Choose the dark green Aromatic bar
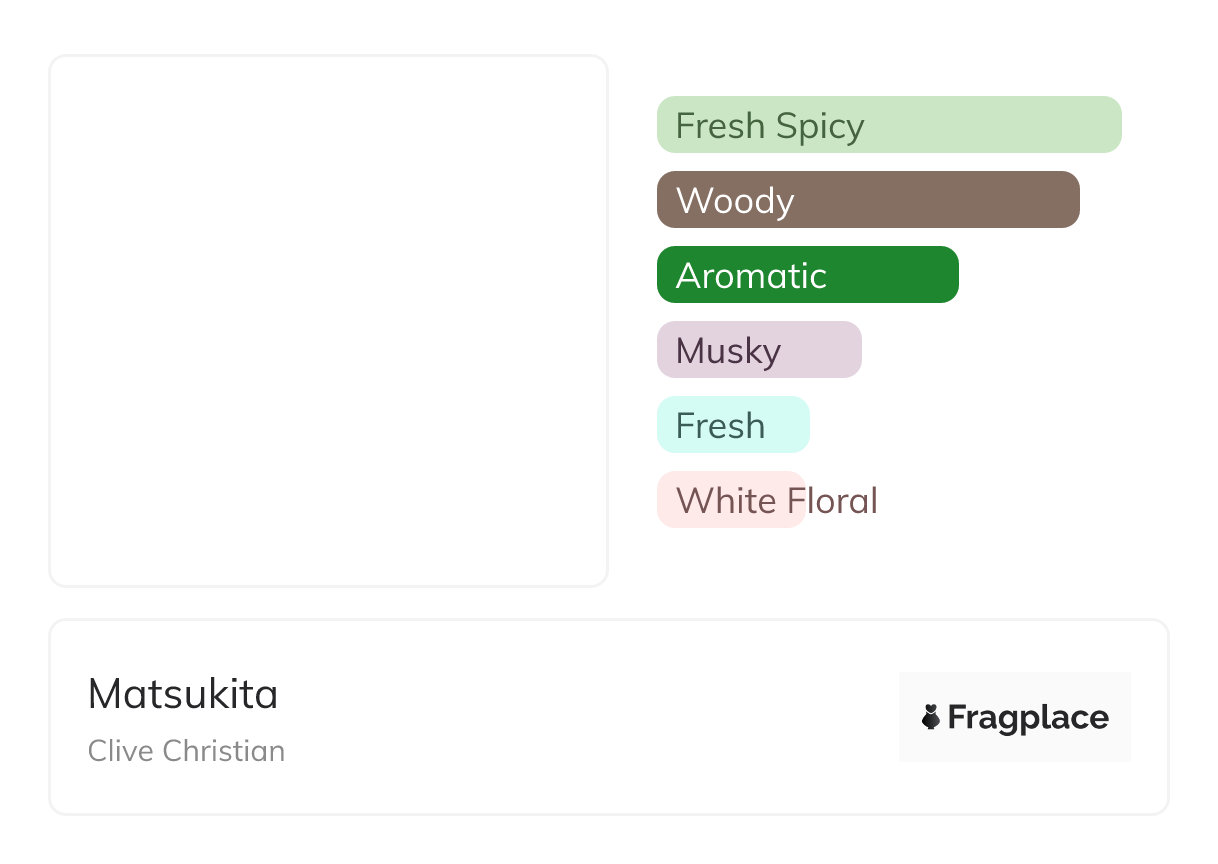The width and height of the screenshot is (1218, 864). [808, 275]
